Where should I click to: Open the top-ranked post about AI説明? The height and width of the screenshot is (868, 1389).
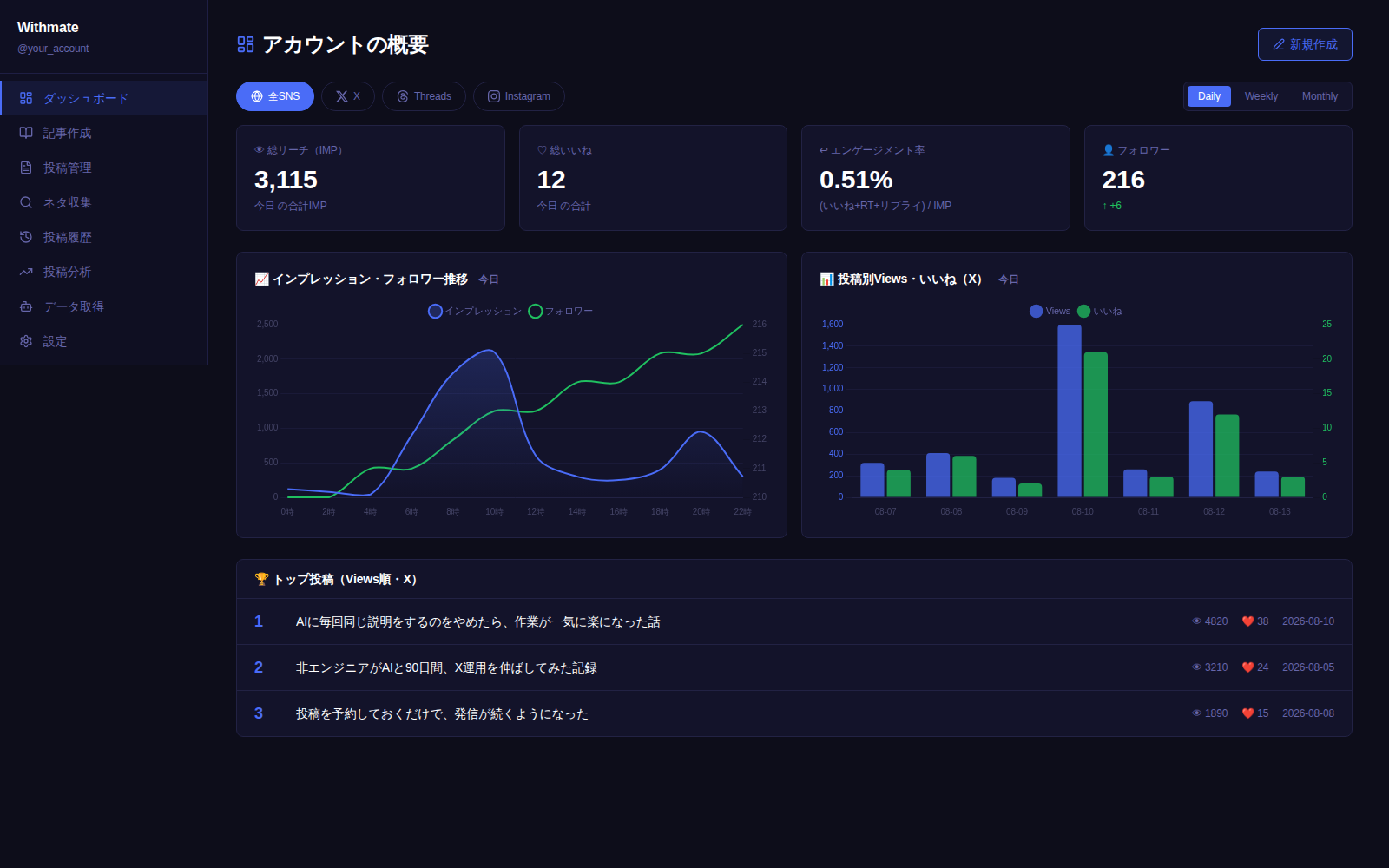pos(793,621)
